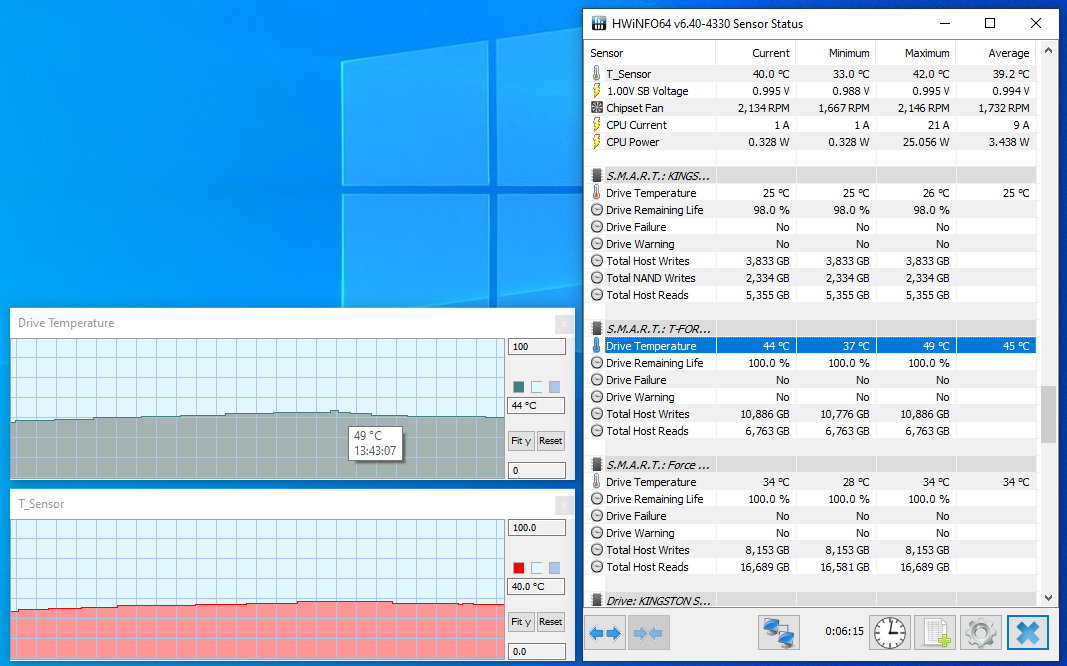1067x666 pixels.
Task: Click the Maximum column header
Action: (x=915, y=53)
